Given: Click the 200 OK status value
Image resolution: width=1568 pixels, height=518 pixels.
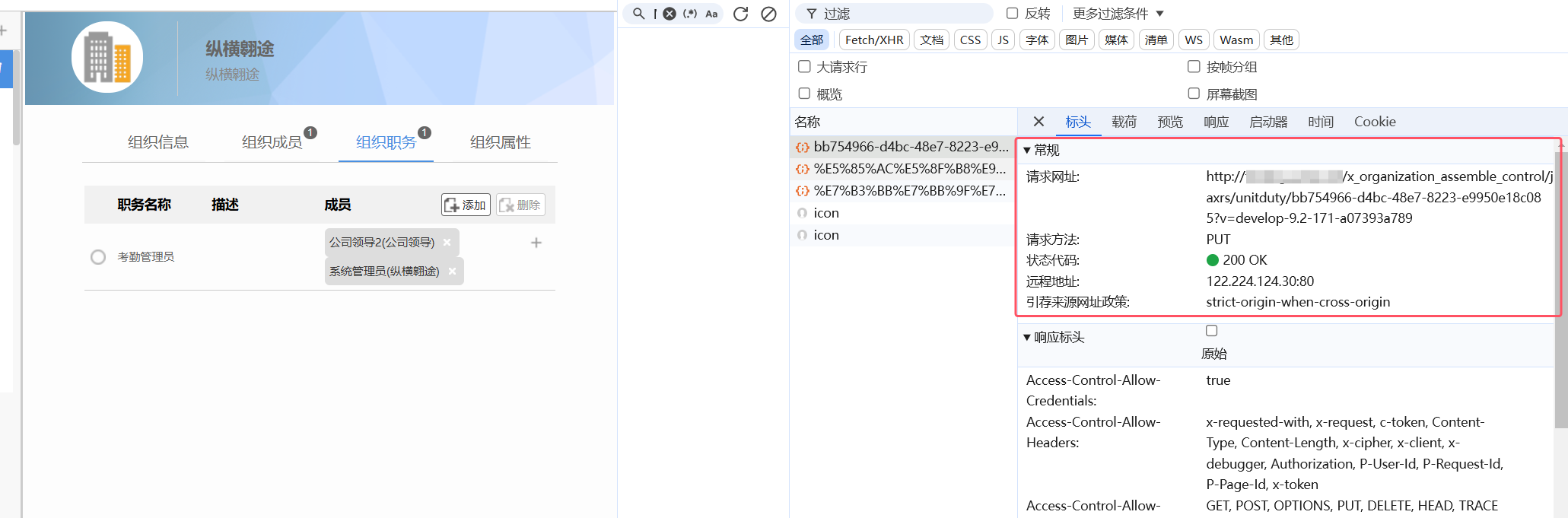Looking at the screenshot, I should pos(1245,260).
